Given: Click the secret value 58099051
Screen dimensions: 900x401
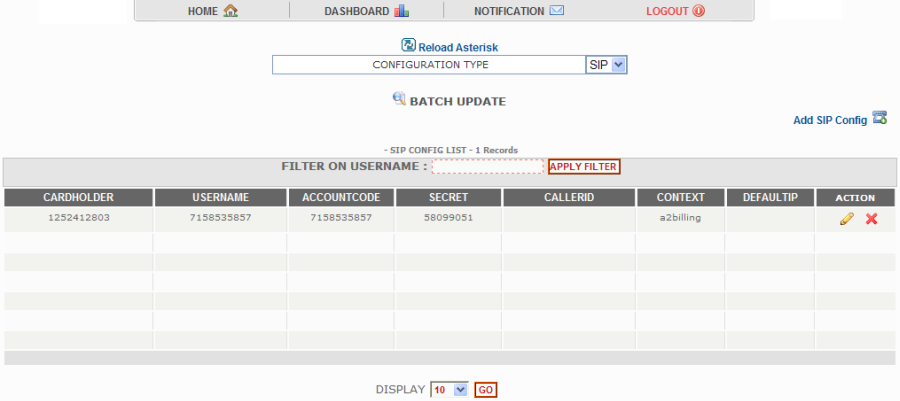Looking at the screenshot, I should coord(448,218).
